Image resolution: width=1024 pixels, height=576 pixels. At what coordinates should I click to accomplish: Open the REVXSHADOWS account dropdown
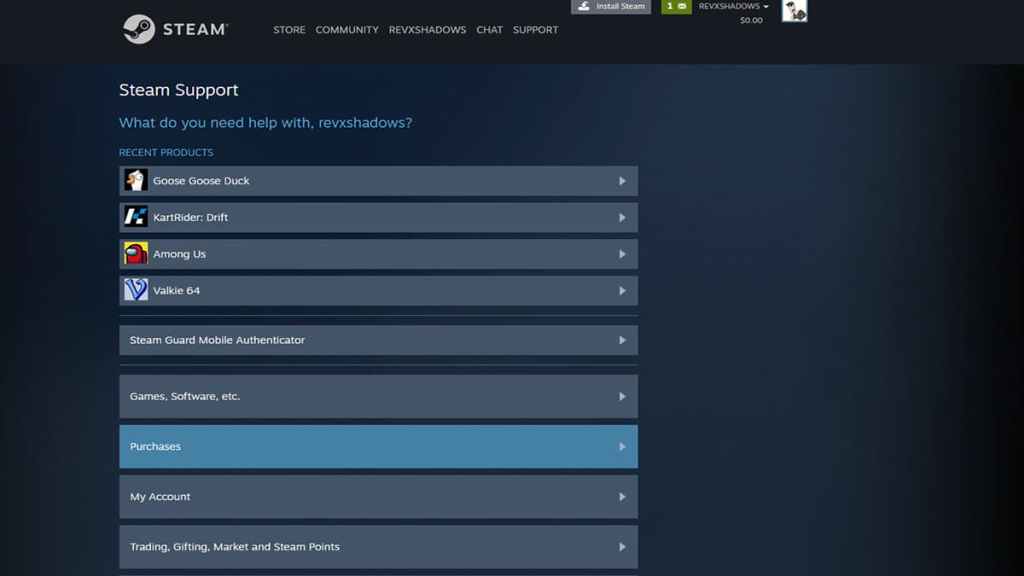click(x=733, y=6)
